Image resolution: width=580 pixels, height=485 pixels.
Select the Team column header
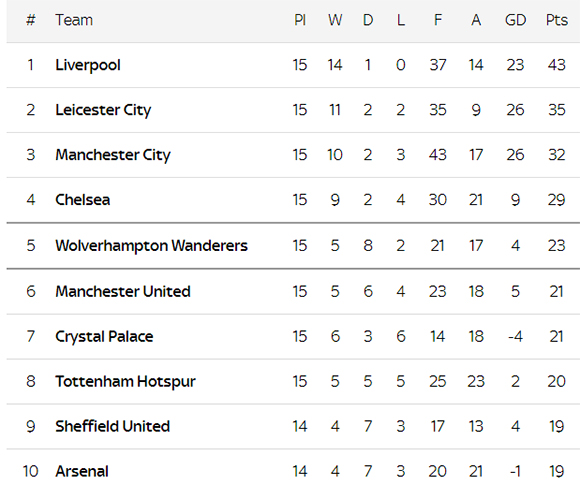[74, 20]
